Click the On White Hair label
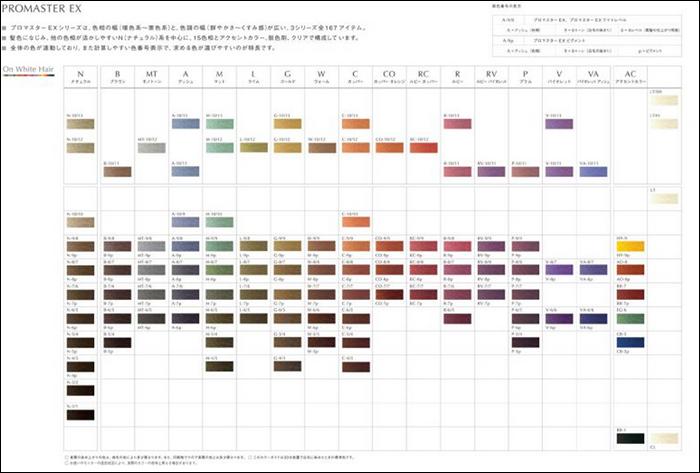This screenshot has width=700, height=473. (28, 69)
